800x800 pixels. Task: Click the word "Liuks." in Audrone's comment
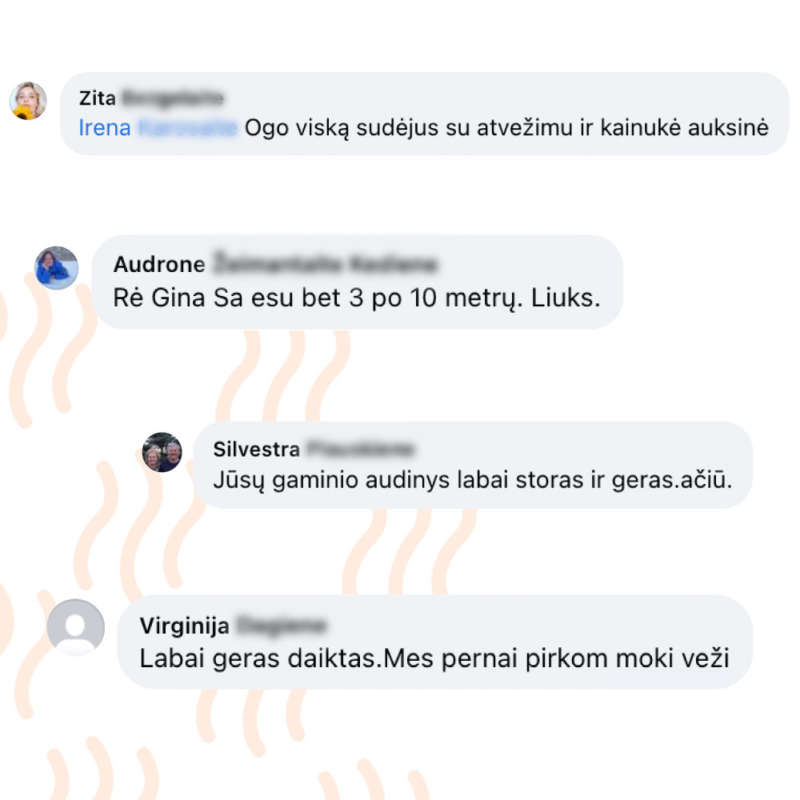[566, 298]
